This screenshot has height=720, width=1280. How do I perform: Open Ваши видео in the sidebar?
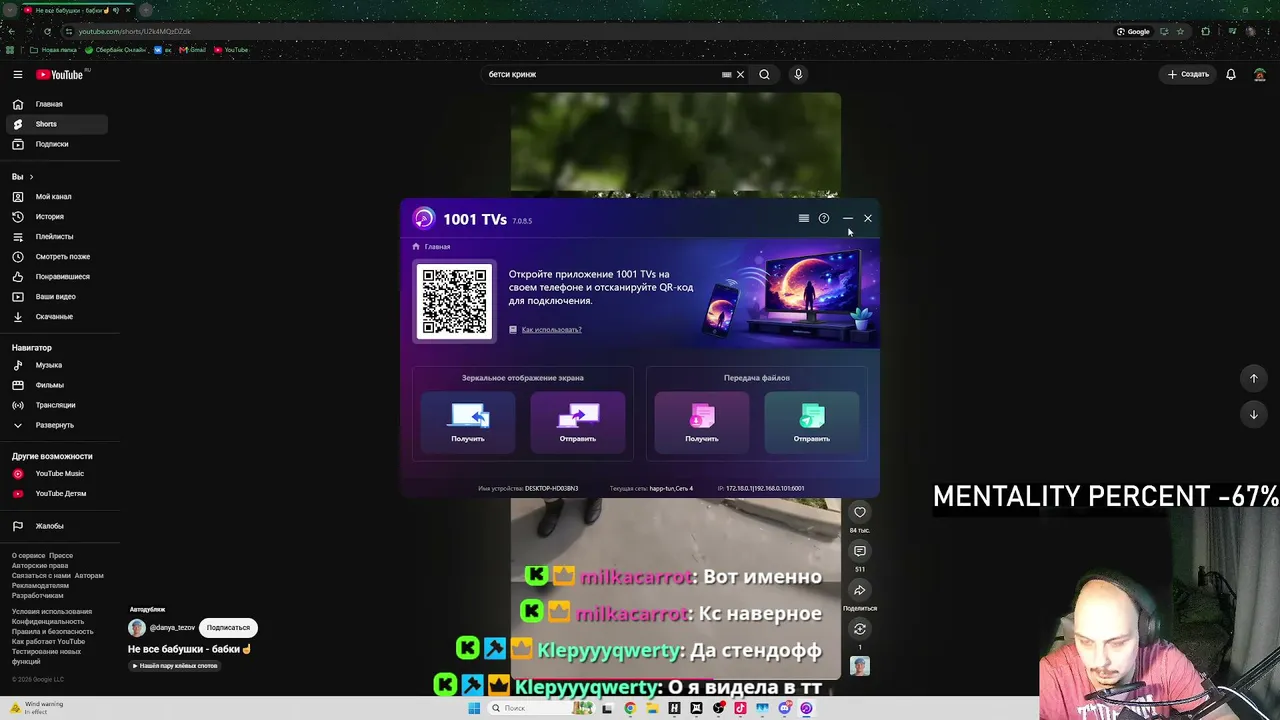(x=56, y=297)
